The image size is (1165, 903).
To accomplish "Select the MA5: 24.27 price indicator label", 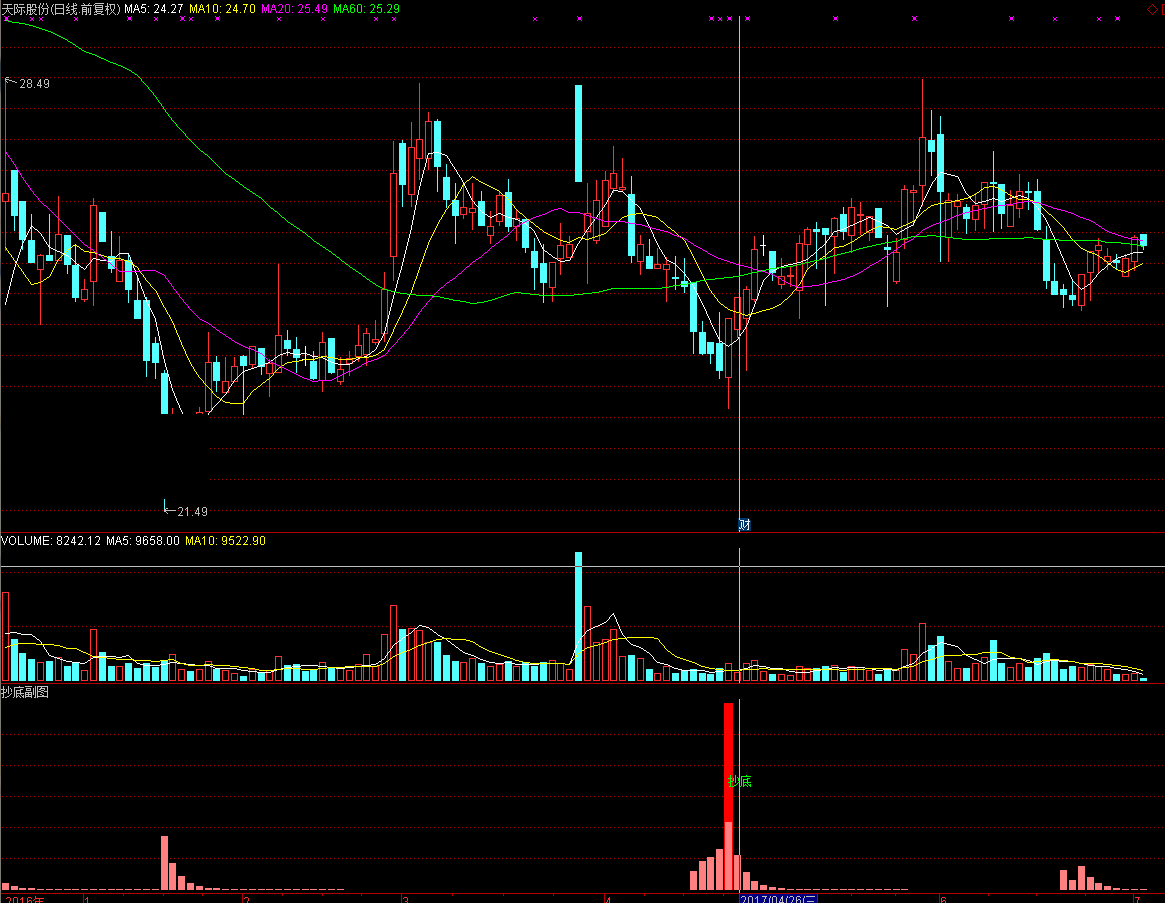I will point(154,9).
